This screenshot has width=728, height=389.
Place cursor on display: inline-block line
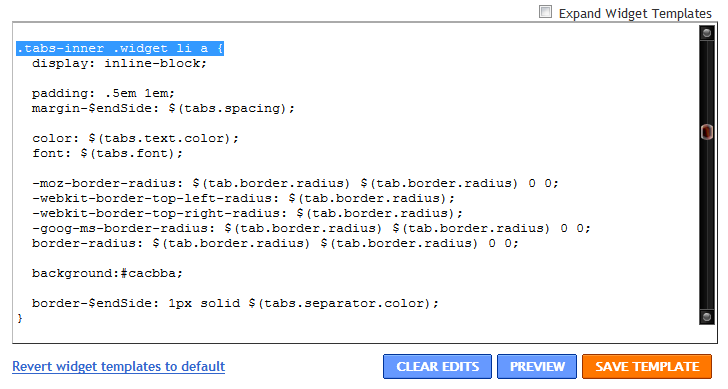[119, 63]
